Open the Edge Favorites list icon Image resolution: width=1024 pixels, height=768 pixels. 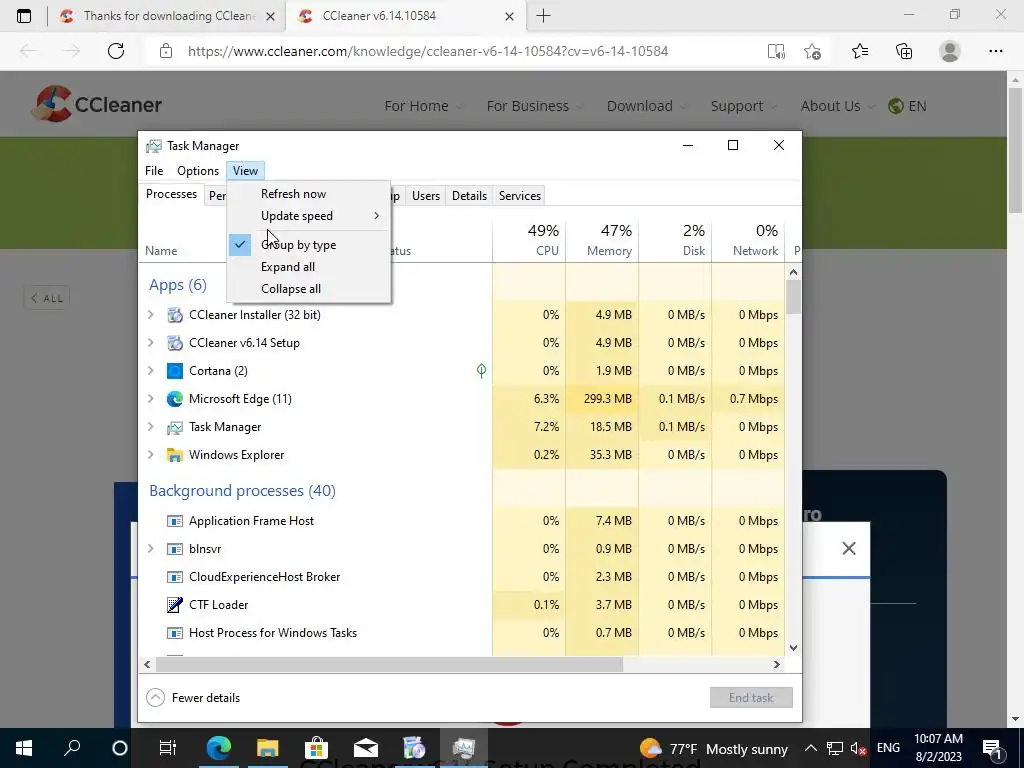coord(860,51)
